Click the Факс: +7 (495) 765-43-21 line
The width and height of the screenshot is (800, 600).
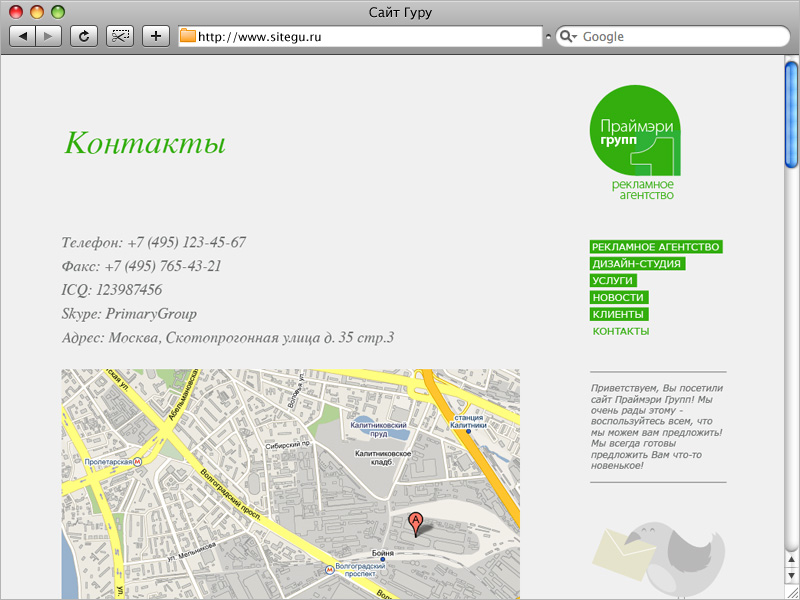pyautogui.click(x=141, y=266)
